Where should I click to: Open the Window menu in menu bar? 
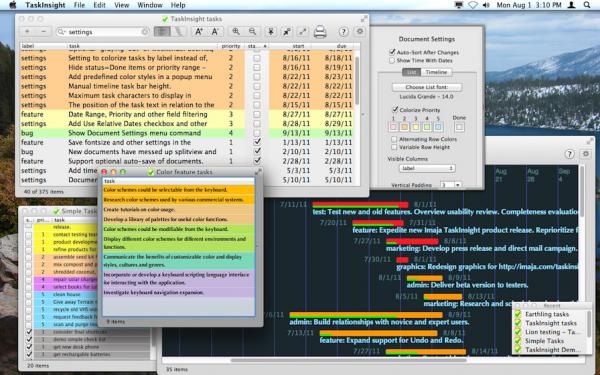[150, 5]
